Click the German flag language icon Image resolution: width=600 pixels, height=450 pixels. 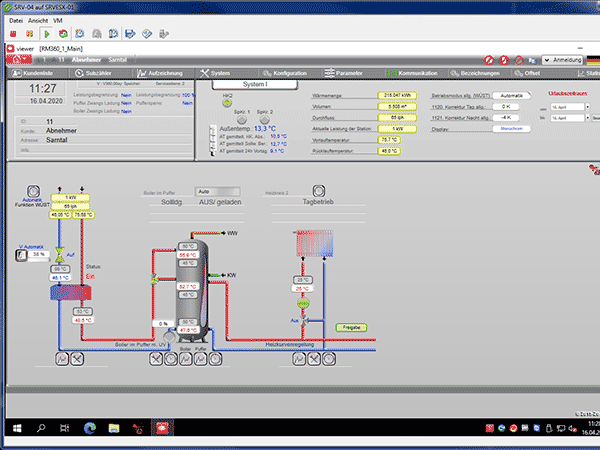[593, 60]
